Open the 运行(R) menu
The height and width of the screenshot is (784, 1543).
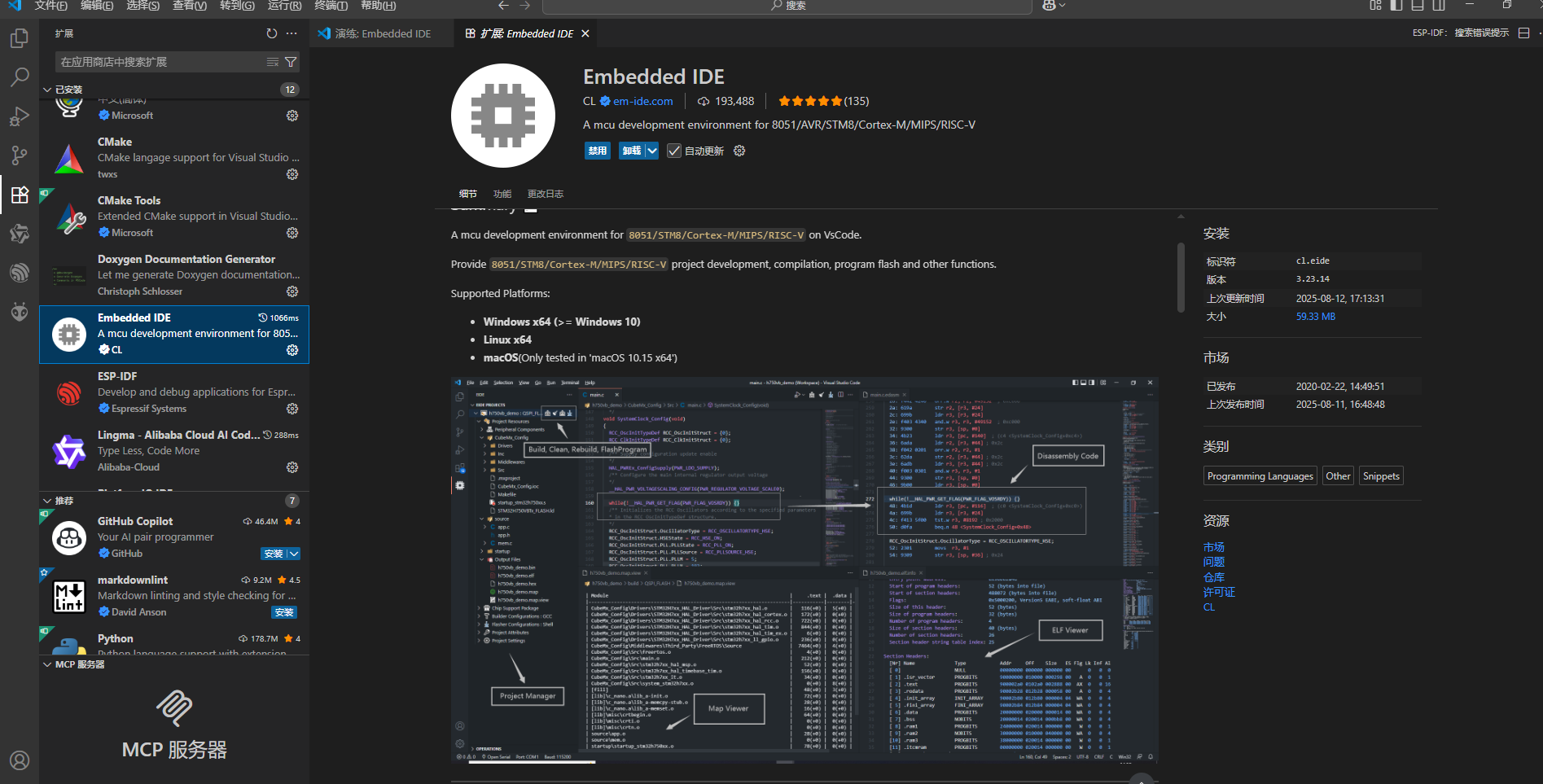tap(284, 6)
